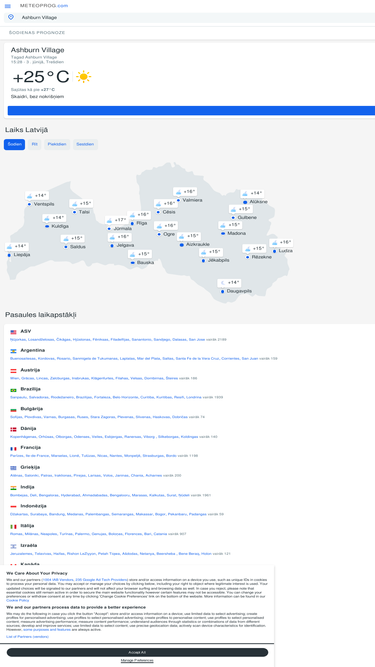The image size is (375, 667).
Task: Open the Ventspils weather marker
Action: [37, 196]
